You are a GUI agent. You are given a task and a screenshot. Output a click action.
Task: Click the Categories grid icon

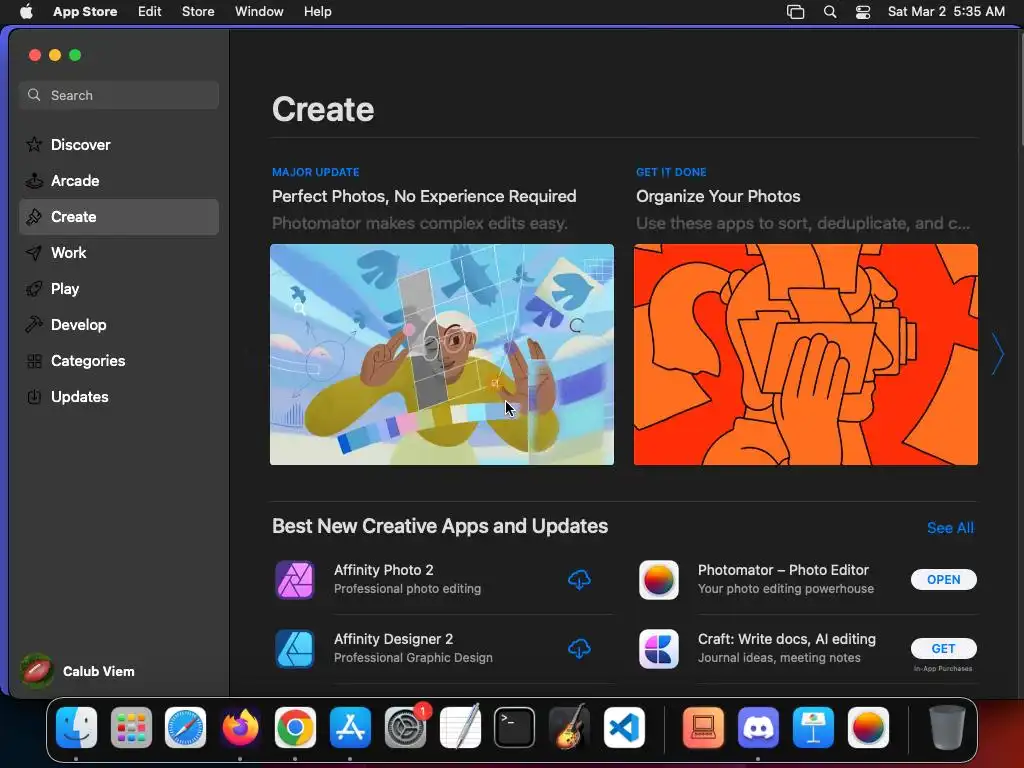coord(34,360)
